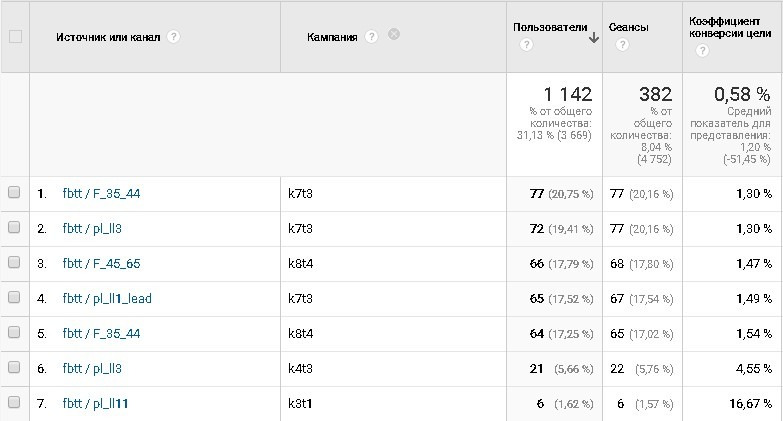Open the fbtt / pl_ll3 link in row 2
Viewport: 783px width, 421px height.
click(92, 229)
